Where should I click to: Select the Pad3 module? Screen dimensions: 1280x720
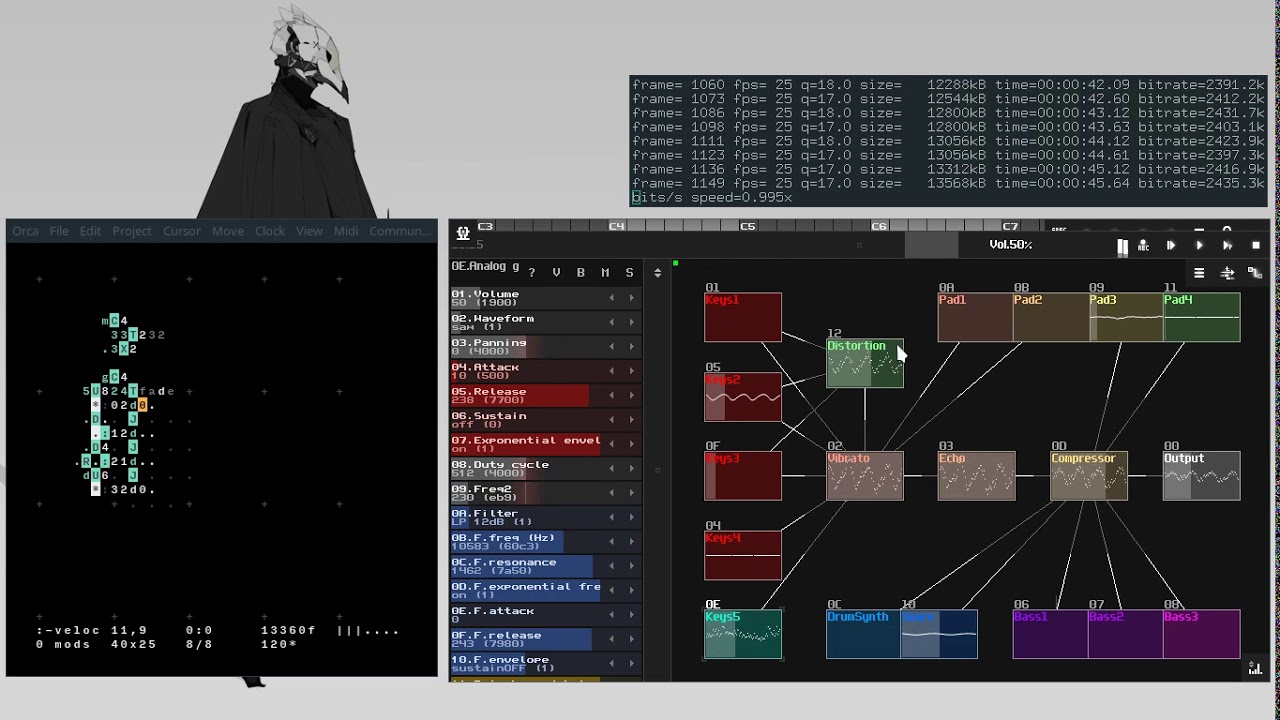(x=1126, y=317)
